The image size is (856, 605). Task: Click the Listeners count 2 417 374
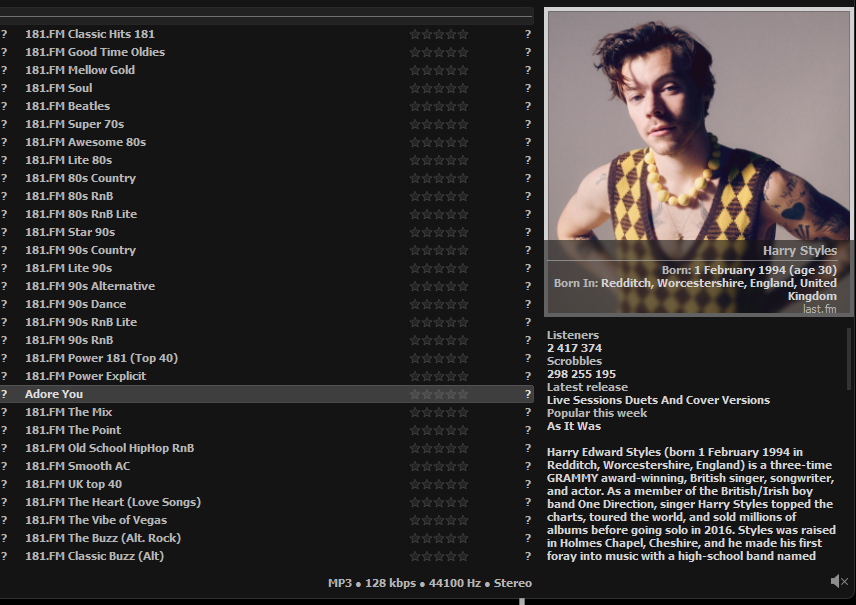coord(574,348)
